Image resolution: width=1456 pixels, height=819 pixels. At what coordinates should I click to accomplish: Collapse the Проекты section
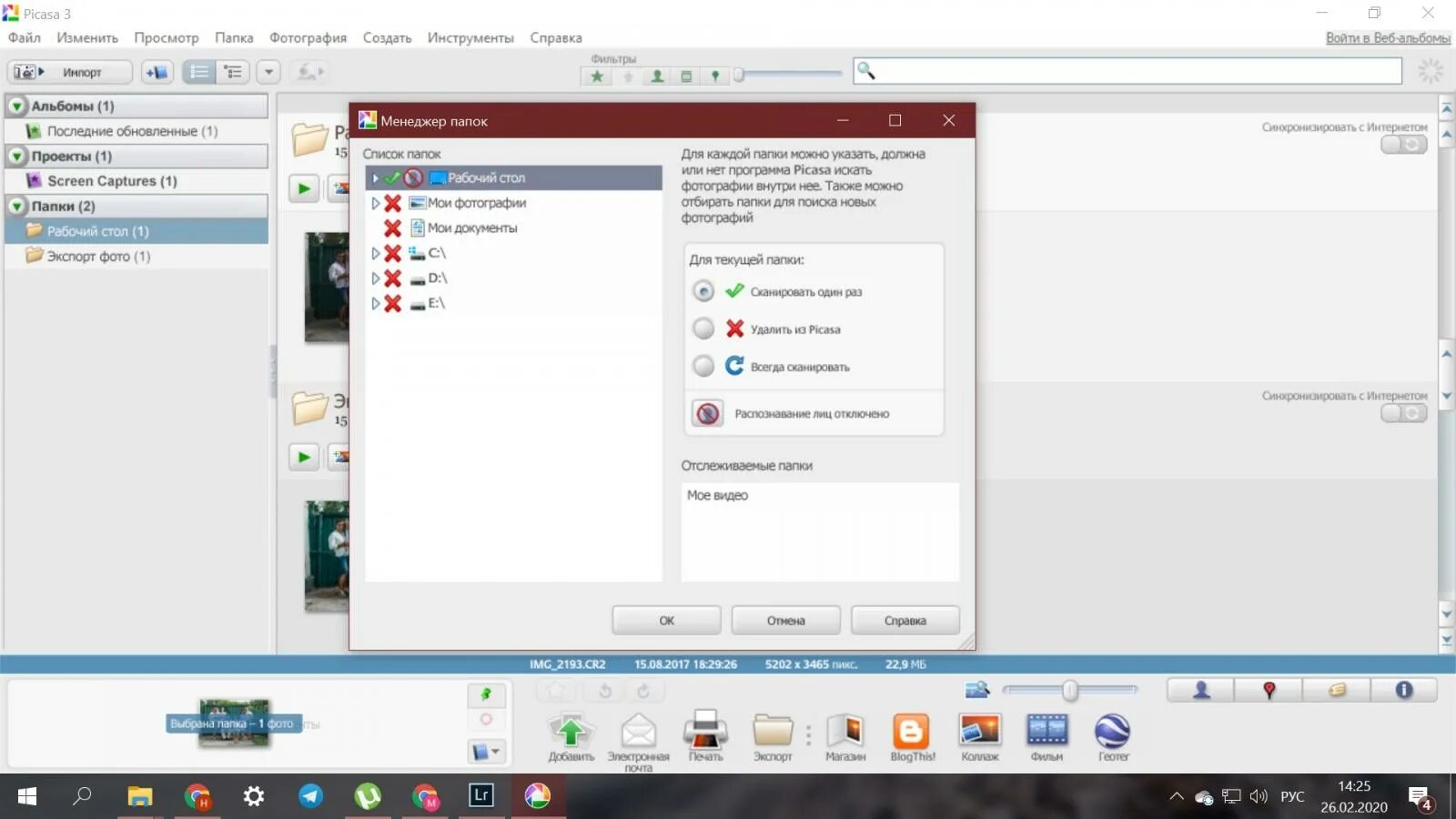click(x=17, y=157)
